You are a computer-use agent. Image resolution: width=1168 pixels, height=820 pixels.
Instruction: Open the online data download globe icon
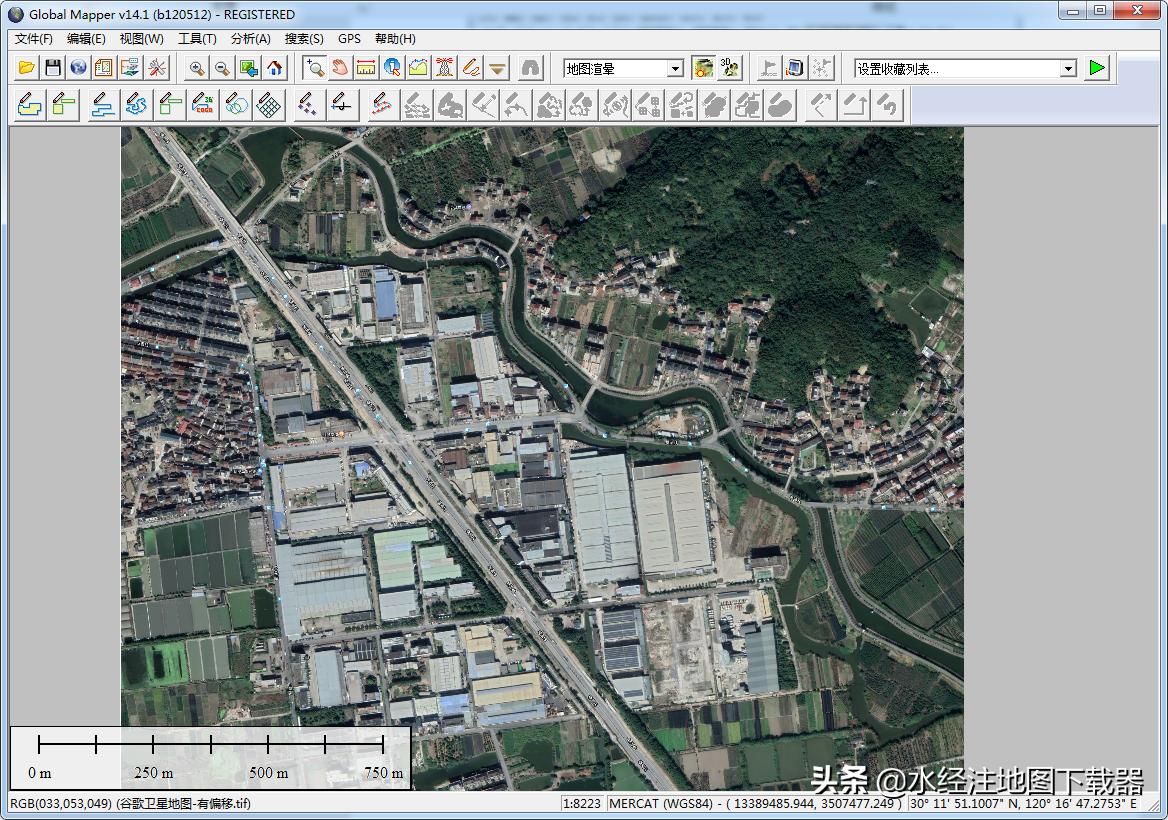pos(78,69)
